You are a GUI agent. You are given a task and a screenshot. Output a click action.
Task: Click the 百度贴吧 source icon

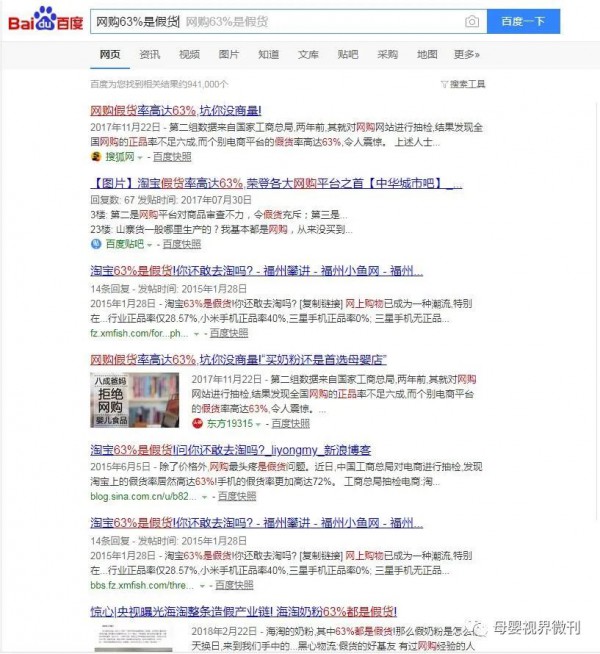(x=96, y=244)
